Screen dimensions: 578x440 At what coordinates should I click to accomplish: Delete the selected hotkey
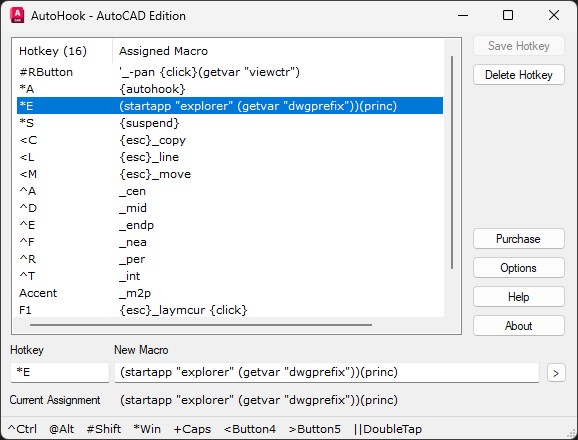coord(519,75)
